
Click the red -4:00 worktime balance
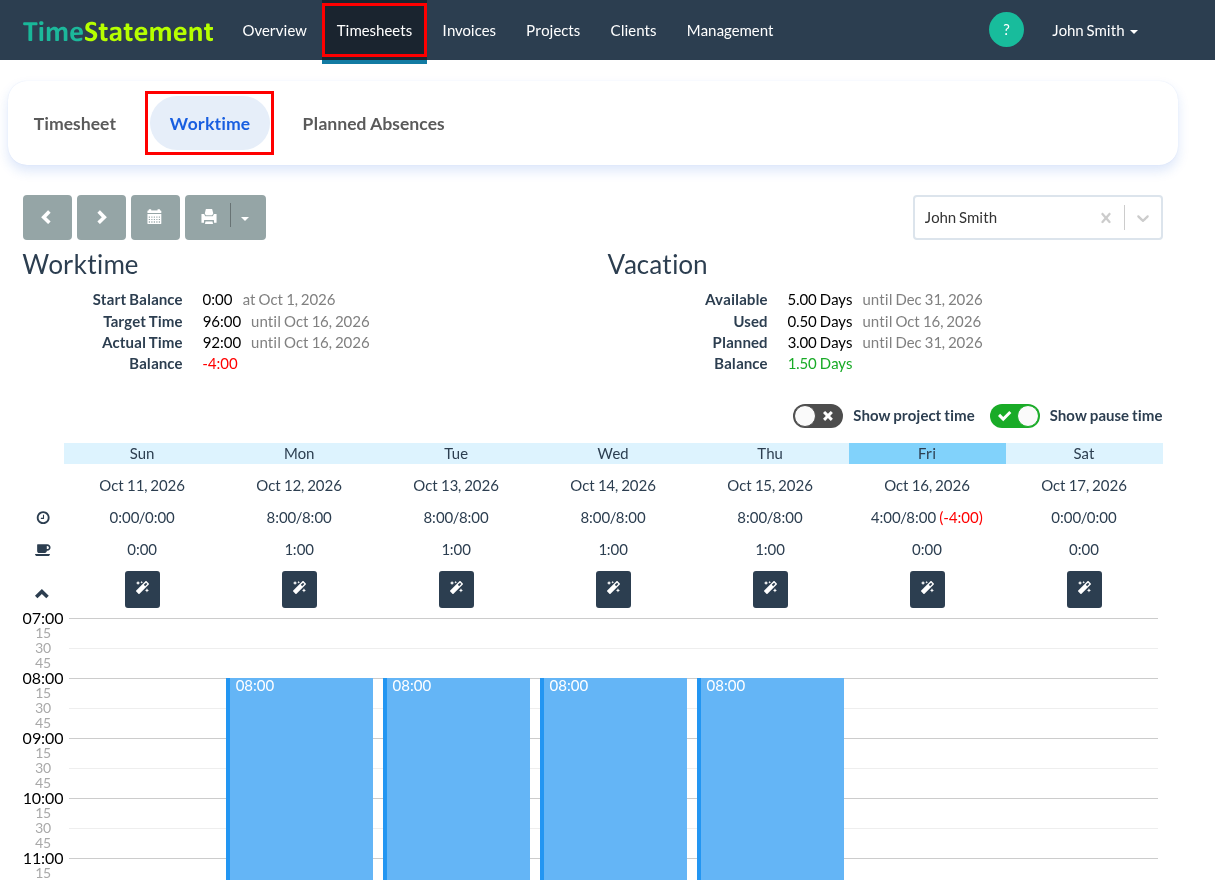pos(220,364)
